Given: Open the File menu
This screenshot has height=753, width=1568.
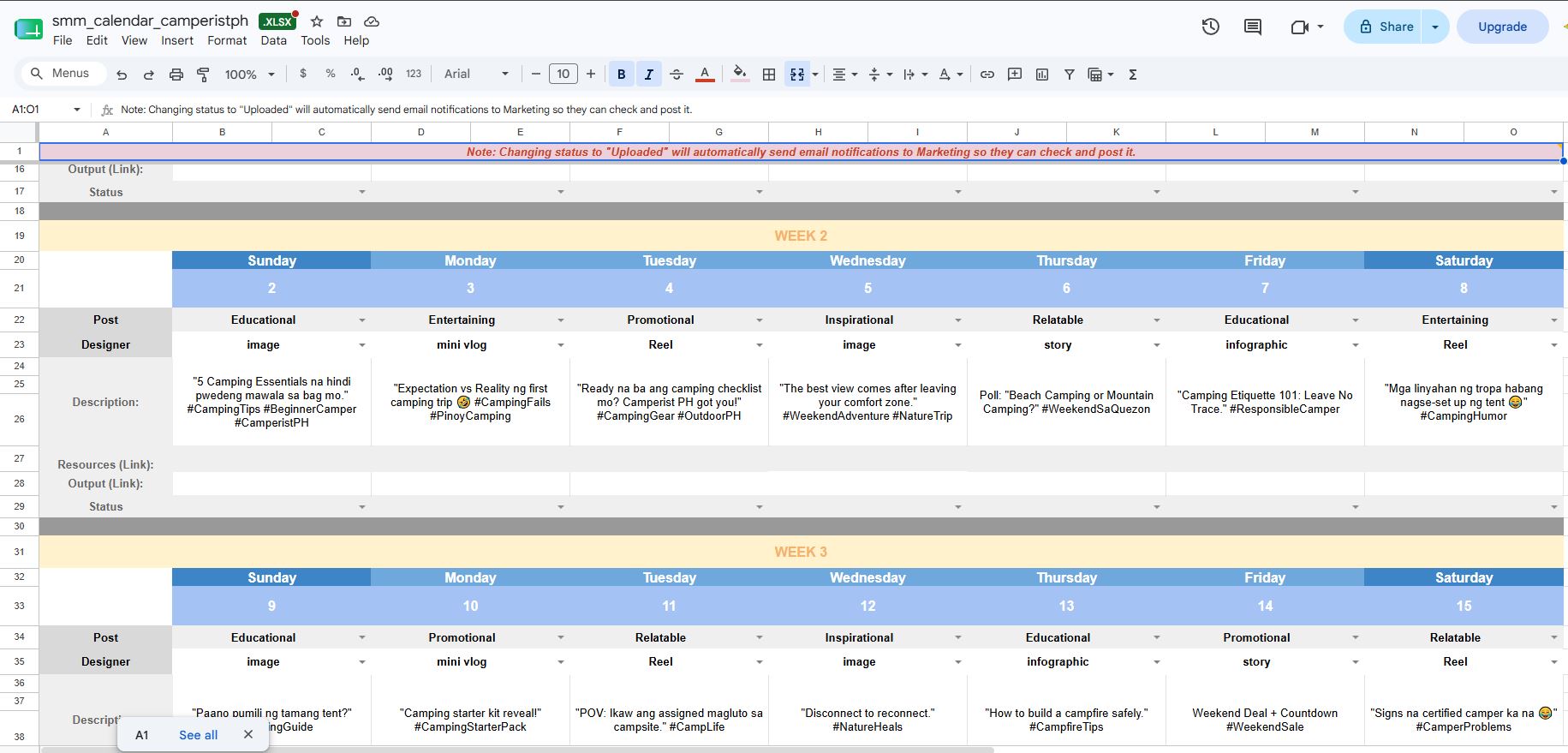Looking at the screenshot, I should 63,40.
